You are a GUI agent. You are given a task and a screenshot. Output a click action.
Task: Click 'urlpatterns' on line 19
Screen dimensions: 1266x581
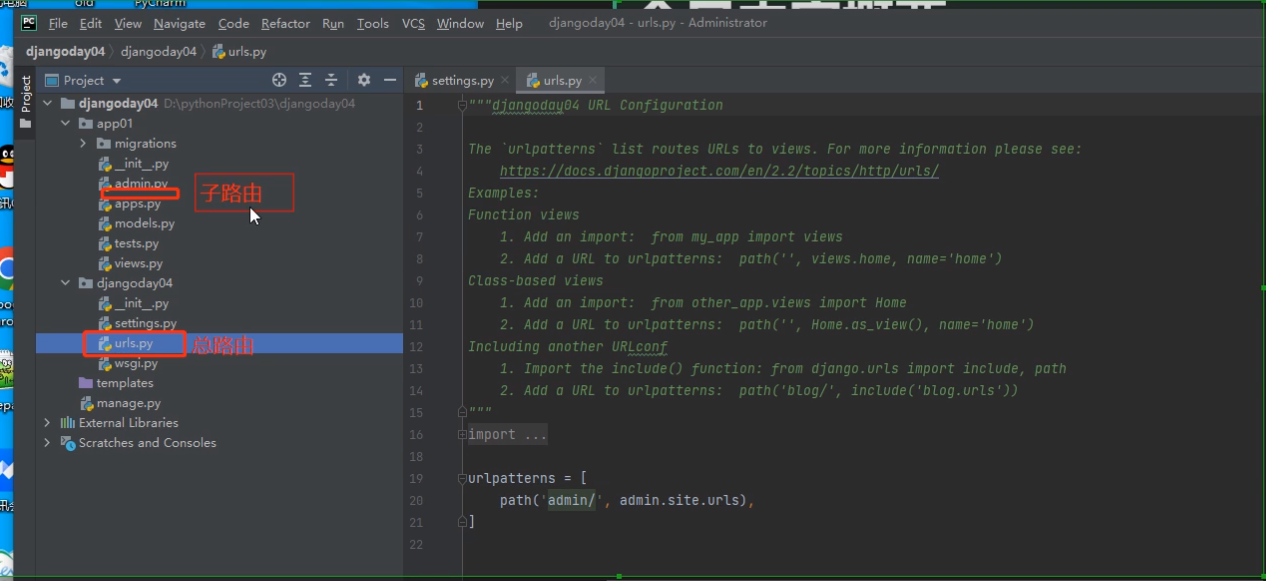tap(511, 478)
